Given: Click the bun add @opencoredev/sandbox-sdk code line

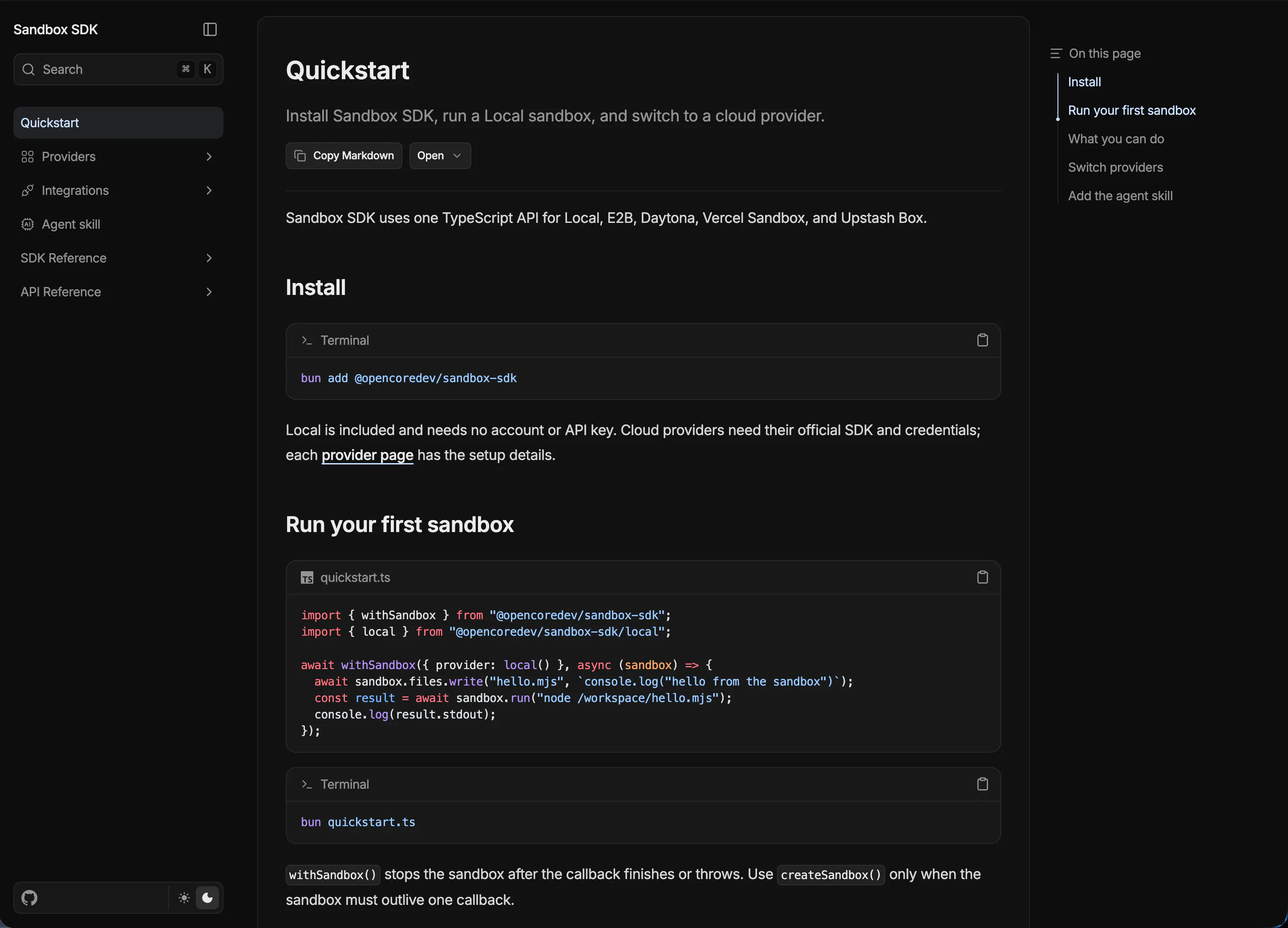Looking at the screenshot, I should (409, 378).
